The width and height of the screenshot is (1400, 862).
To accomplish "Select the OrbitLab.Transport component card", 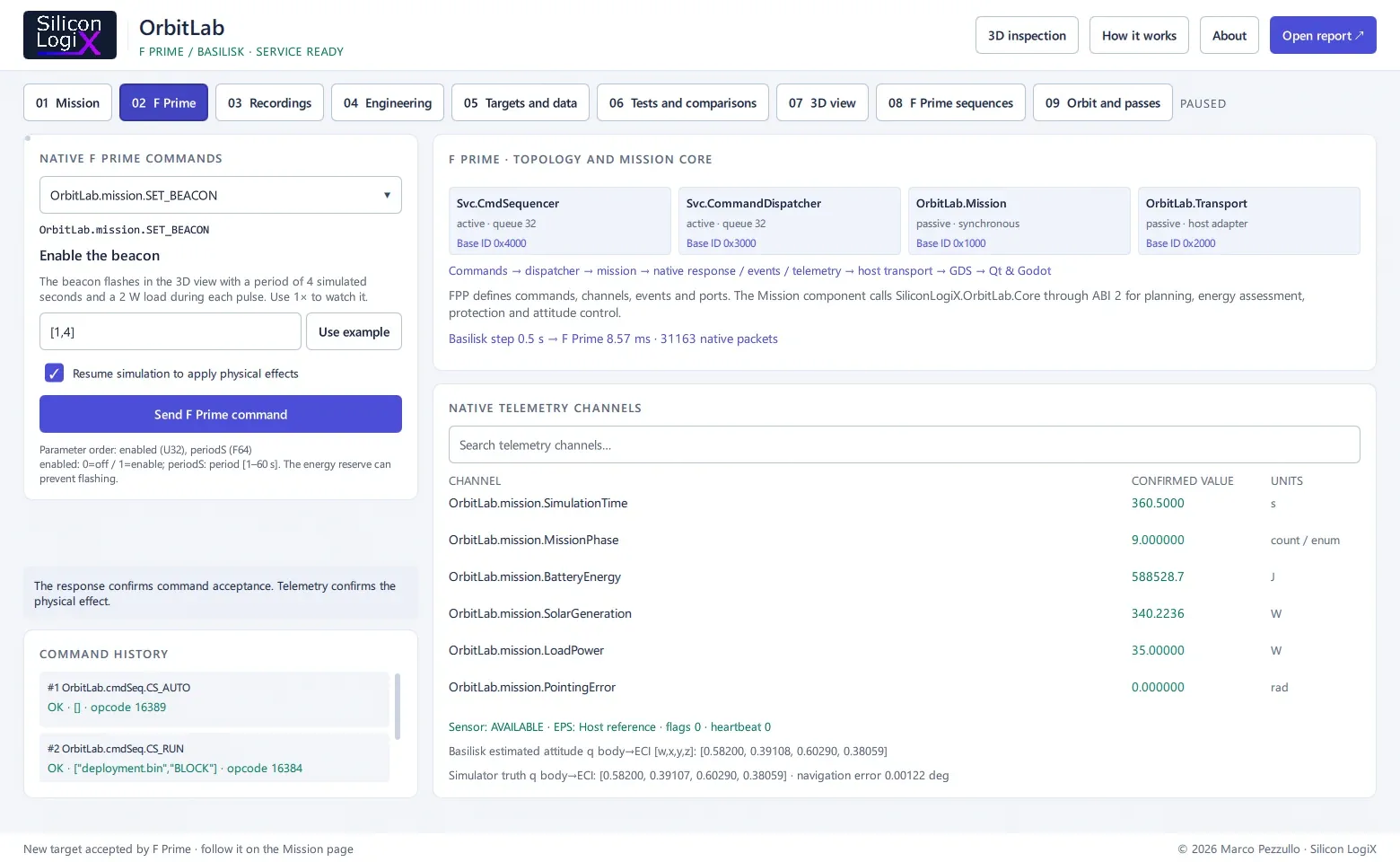I will [x=1249, y=221].
